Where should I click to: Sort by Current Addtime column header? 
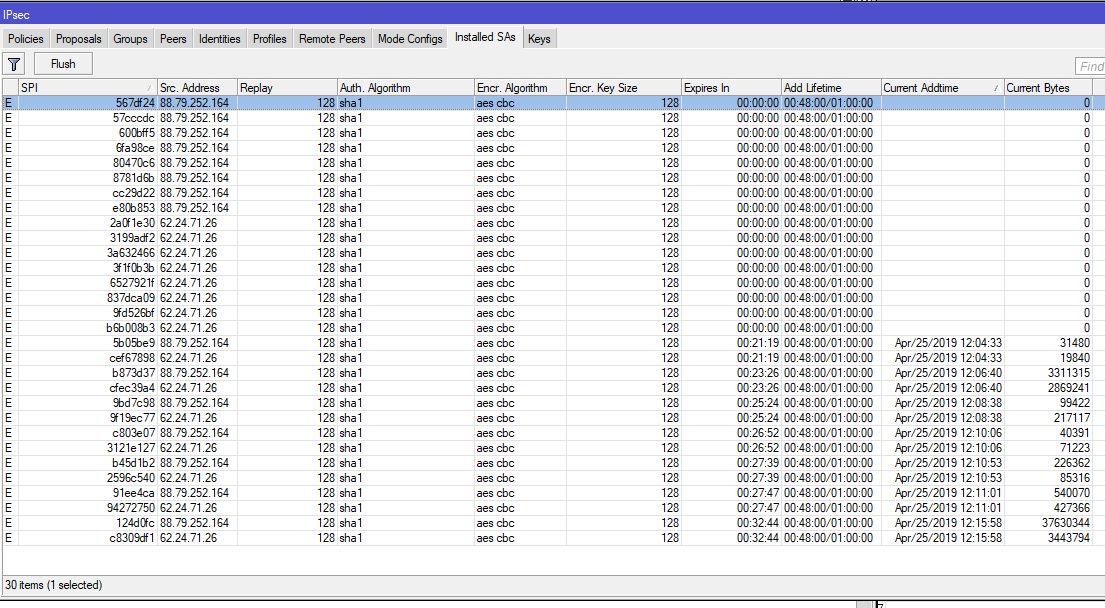coord(943,87)
